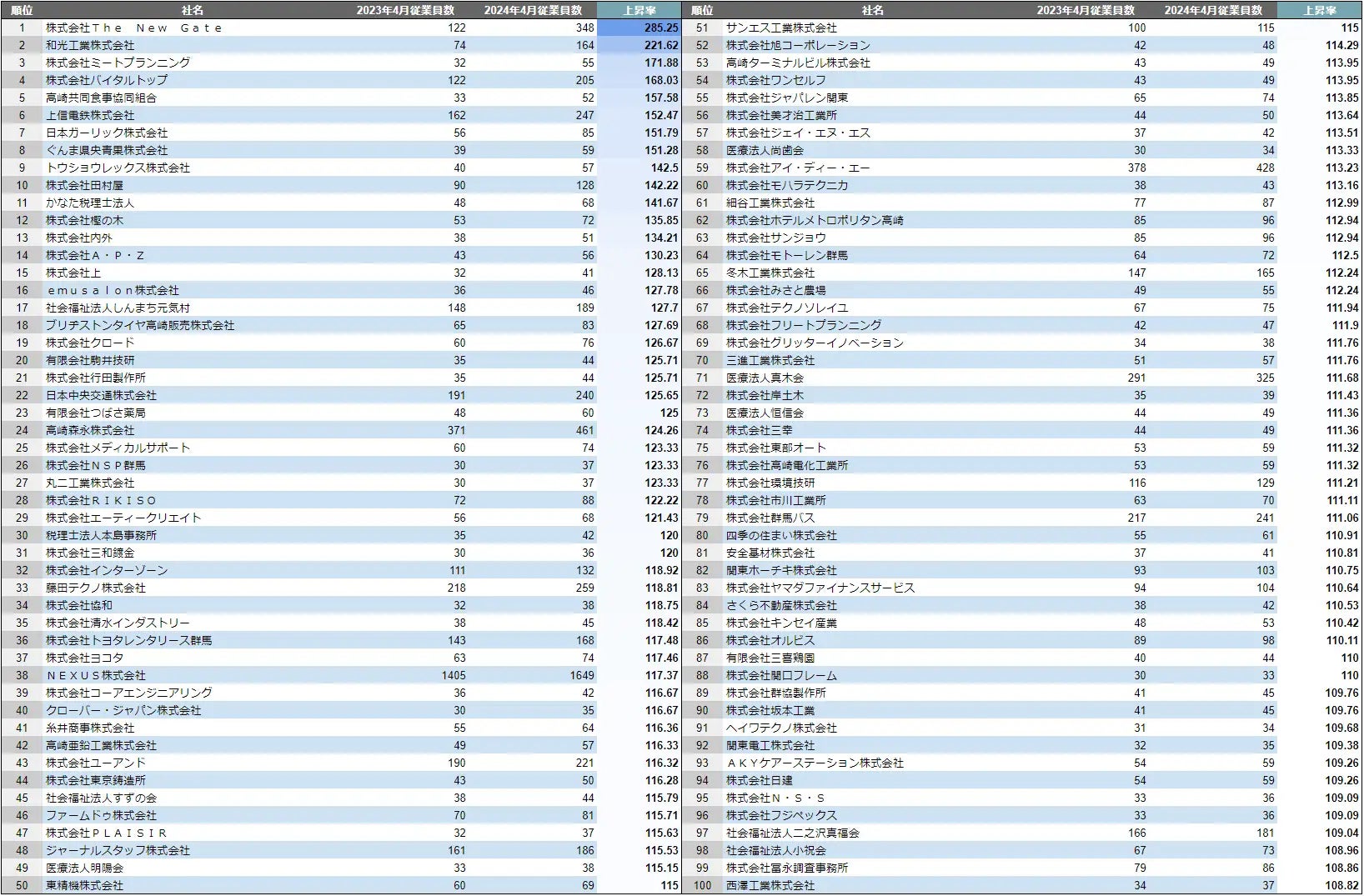This screenshot has width=1364, height=896.
Task: Click the ファームドゥ株式会社 cell
Action: (x=101, y=815)
